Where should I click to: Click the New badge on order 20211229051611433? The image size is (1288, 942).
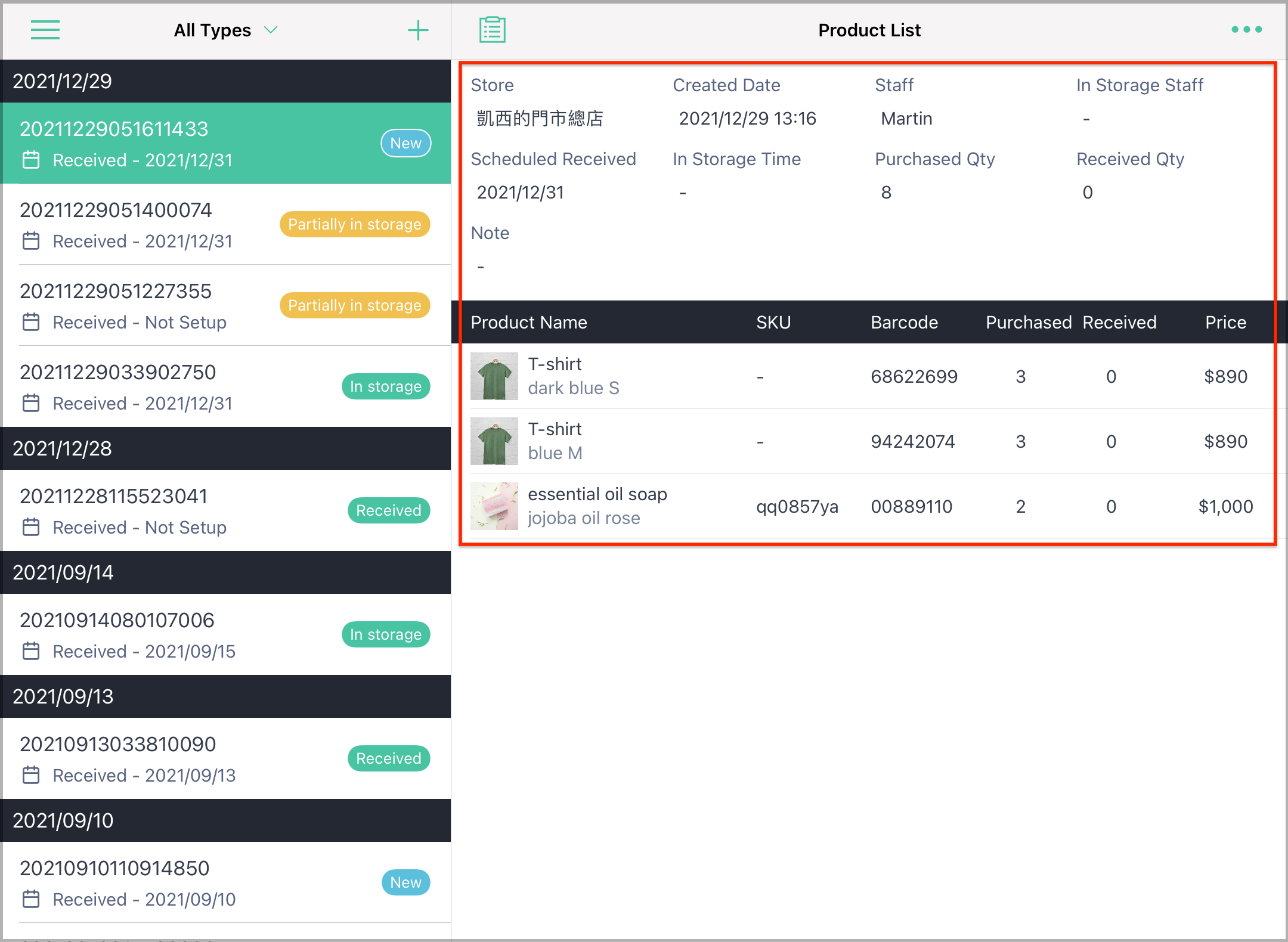point(406,143)
